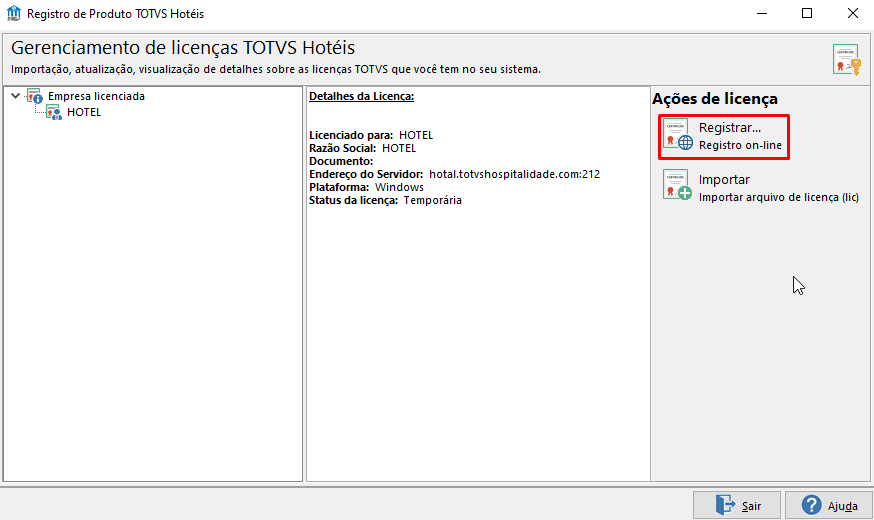Screen dimensions: 874x520
Task: Click the 'Licenciado para: HOTEL' line
Action: tap(371, 135)
